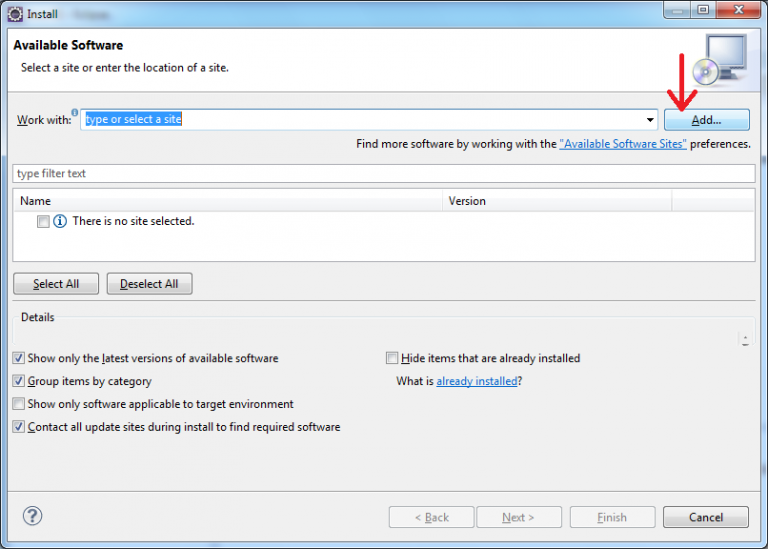Click the info decorator next to Work with
Viewport: 768px width, 549px height.
[x=75, y=113]
